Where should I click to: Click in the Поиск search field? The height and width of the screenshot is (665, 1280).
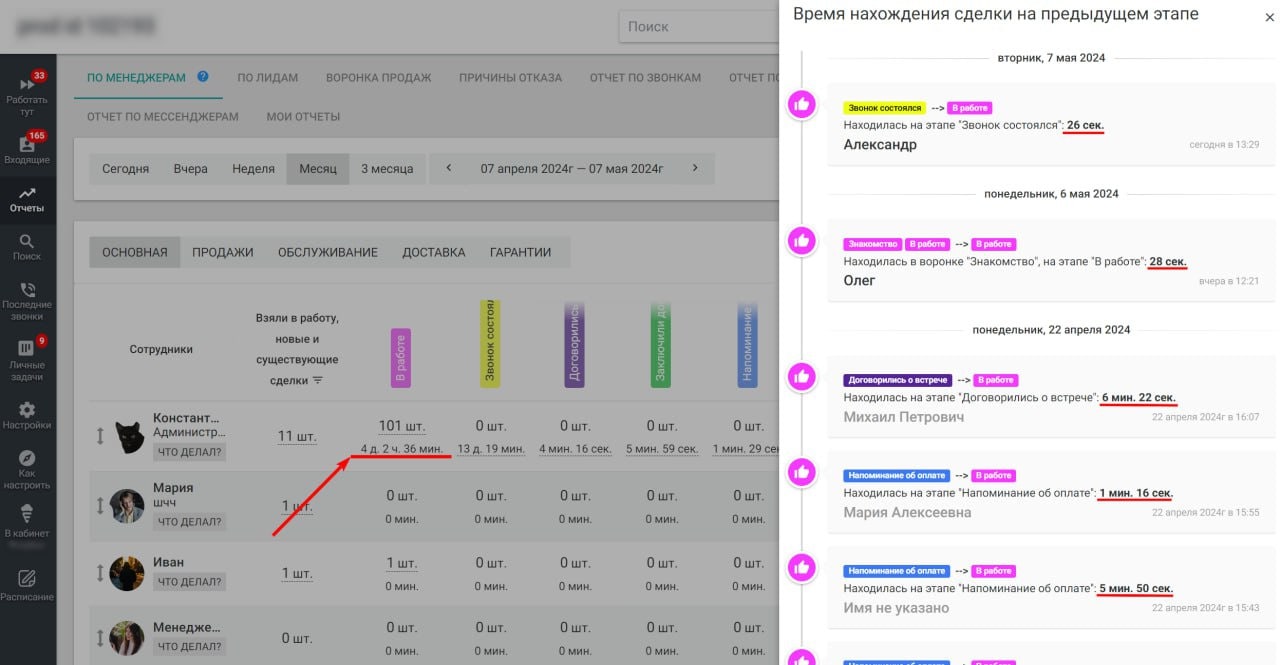pos(698,27)
